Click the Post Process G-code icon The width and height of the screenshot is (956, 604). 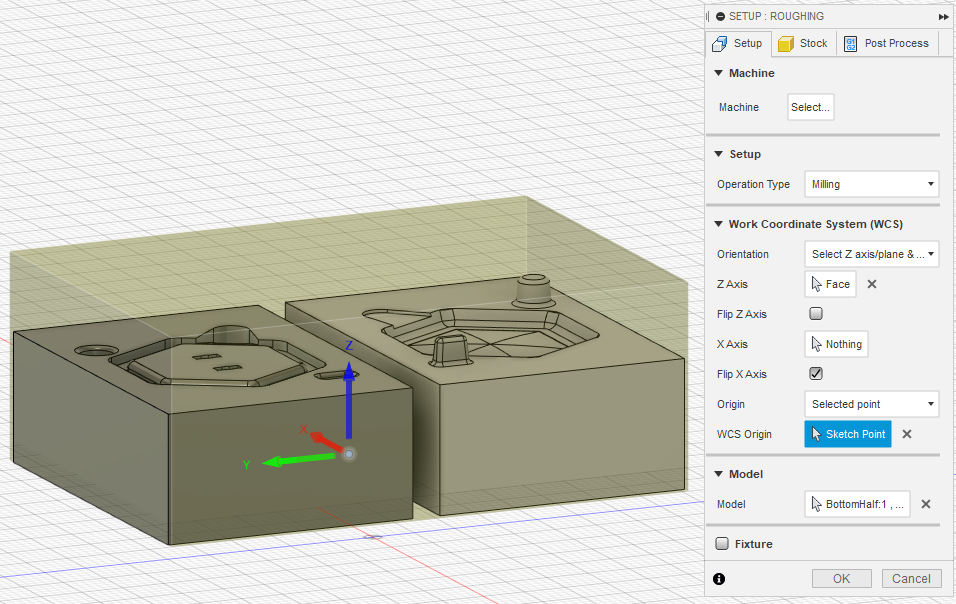click(x=851, y=44)
